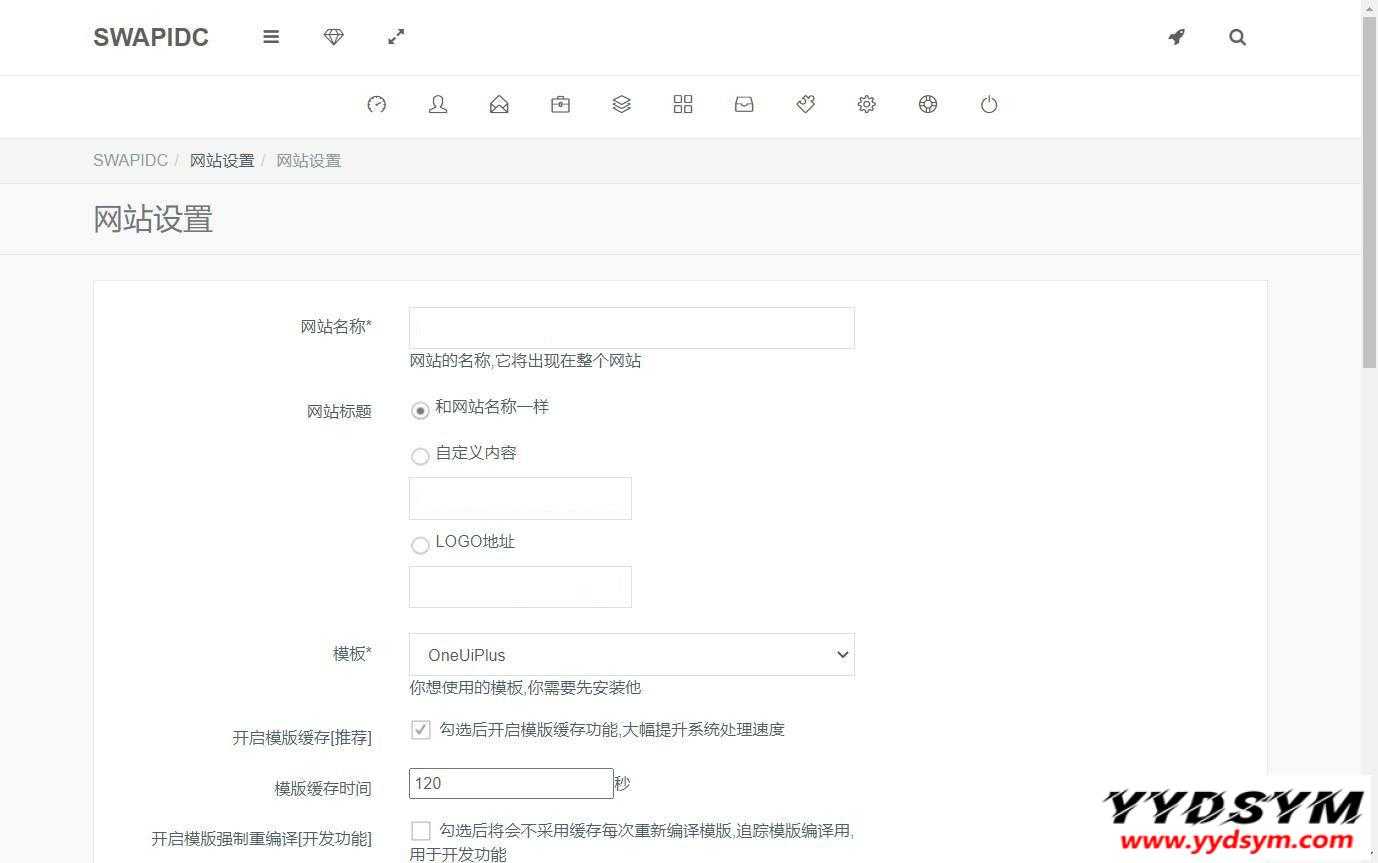This screenshot has height=863, width=1378.
Task: Open the dashboard speedometer icon
Action: (376, 104)
